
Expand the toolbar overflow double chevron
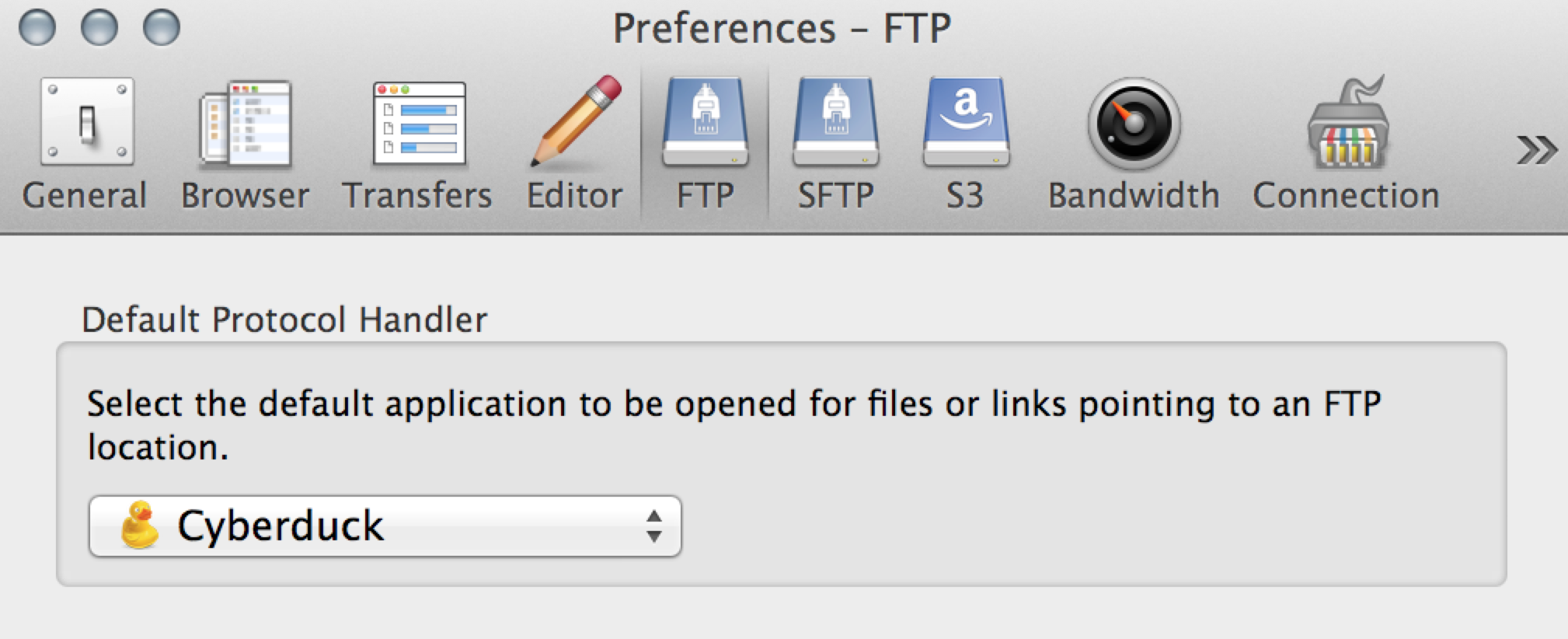click(1536, 149)
